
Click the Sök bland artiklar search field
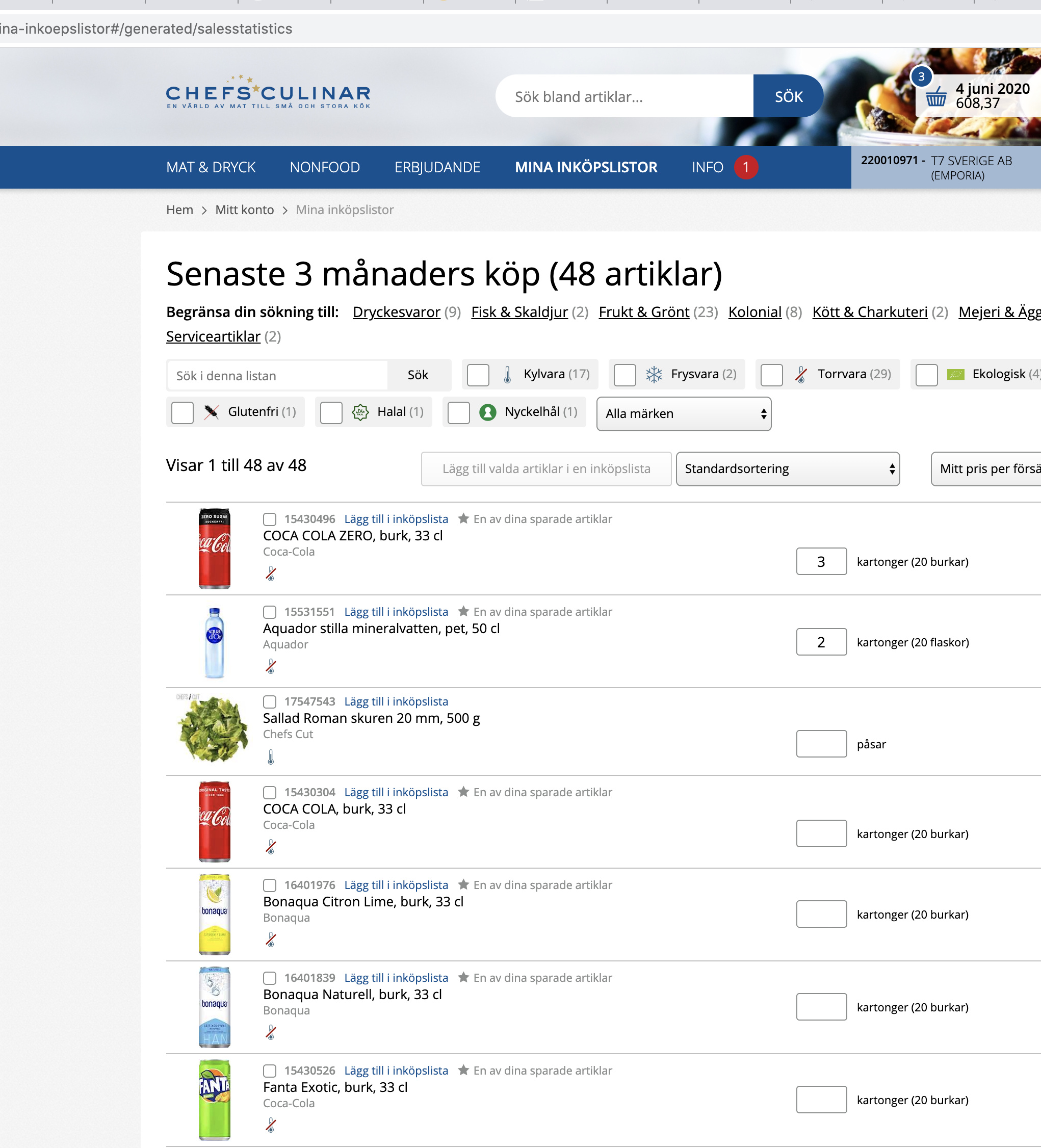[624, 96]
